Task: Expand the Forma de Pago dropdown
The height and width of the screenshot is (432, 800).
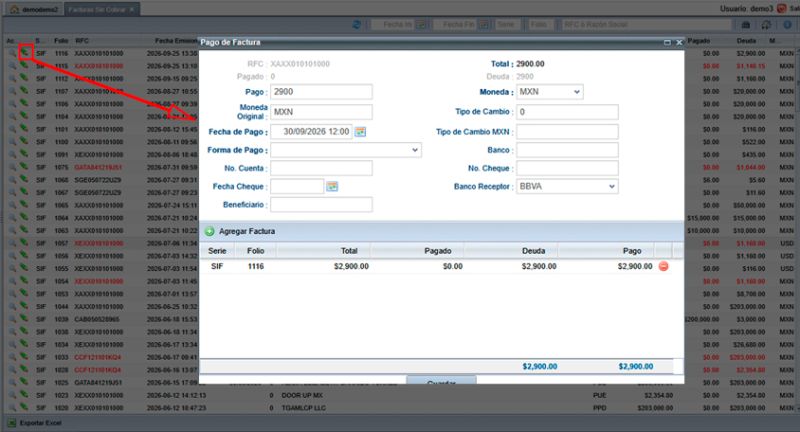Action: click(415, 150)
